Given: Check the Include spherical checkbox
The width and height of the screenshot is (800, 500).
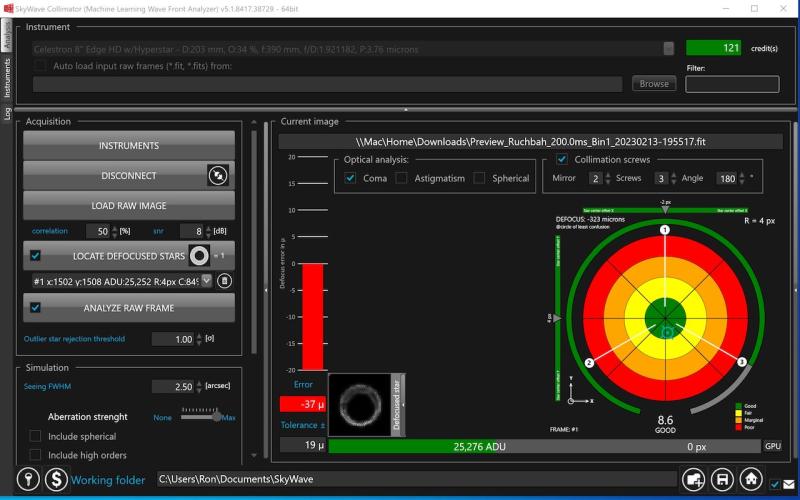Looking at the screenshot, I should 35,436.
